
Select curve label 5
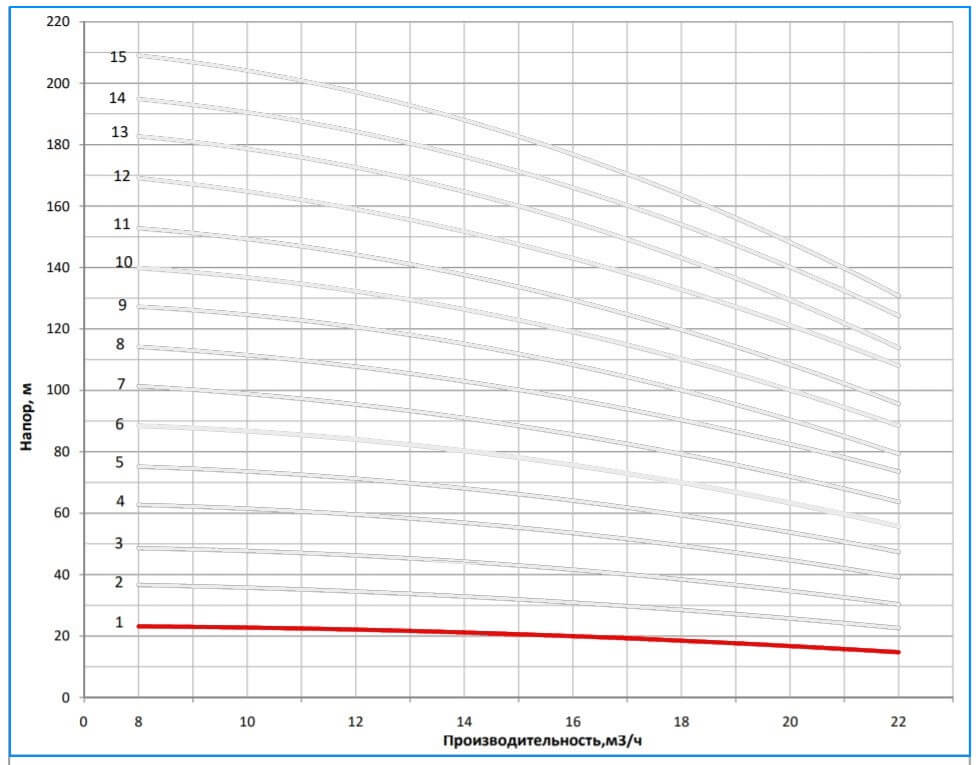click(x=119, y=463)
